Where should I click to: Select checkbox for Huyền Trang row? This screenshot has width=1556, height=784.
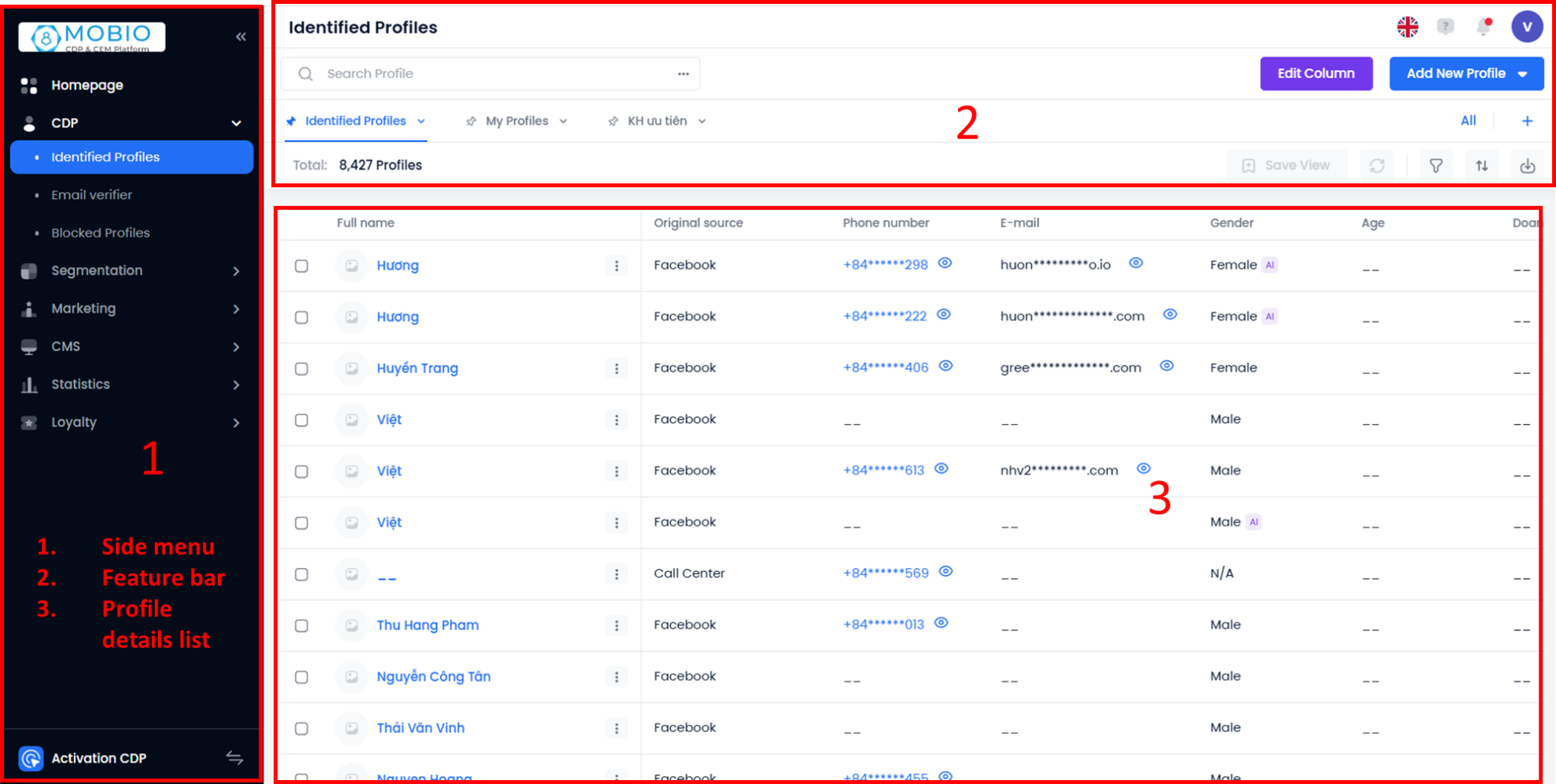(302, 368)
